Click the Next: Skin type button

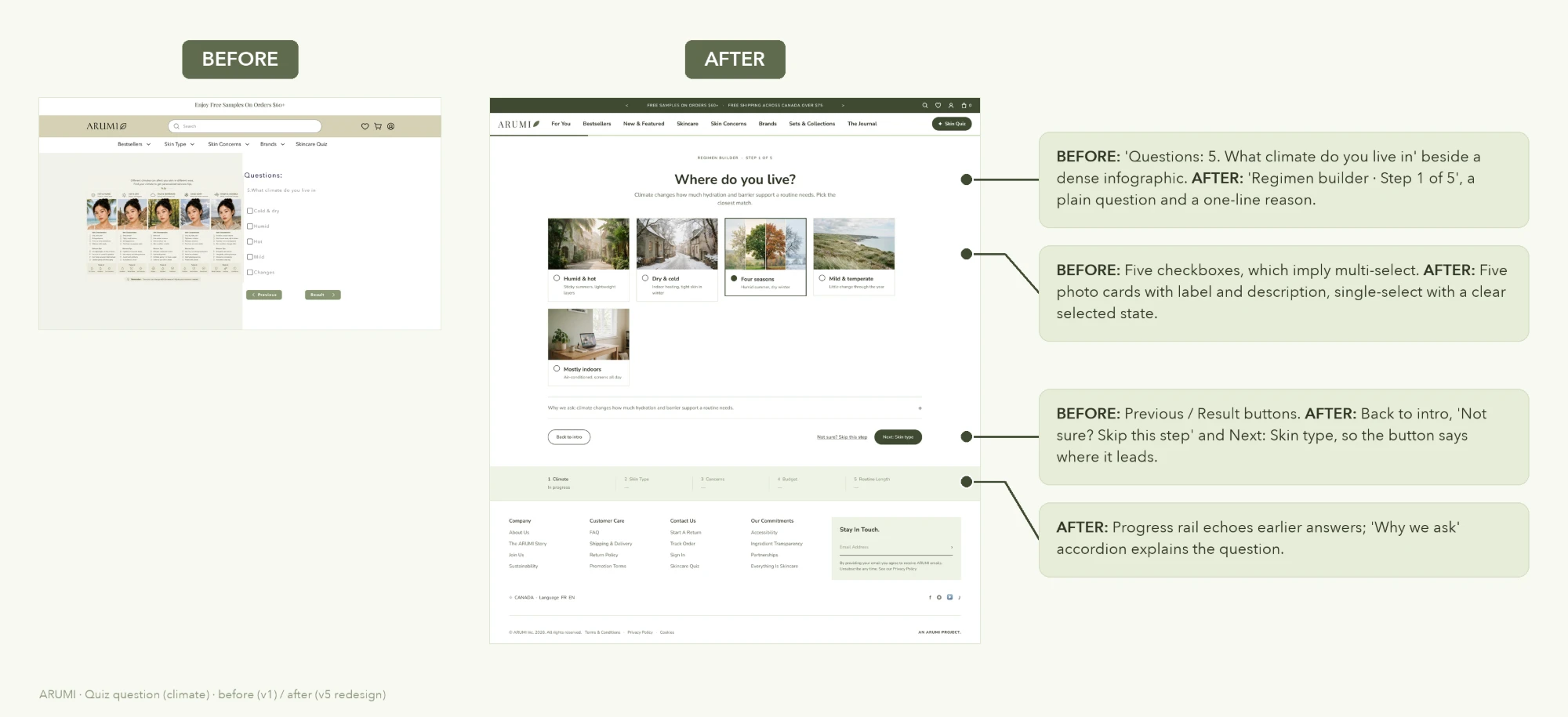[898, 437]
